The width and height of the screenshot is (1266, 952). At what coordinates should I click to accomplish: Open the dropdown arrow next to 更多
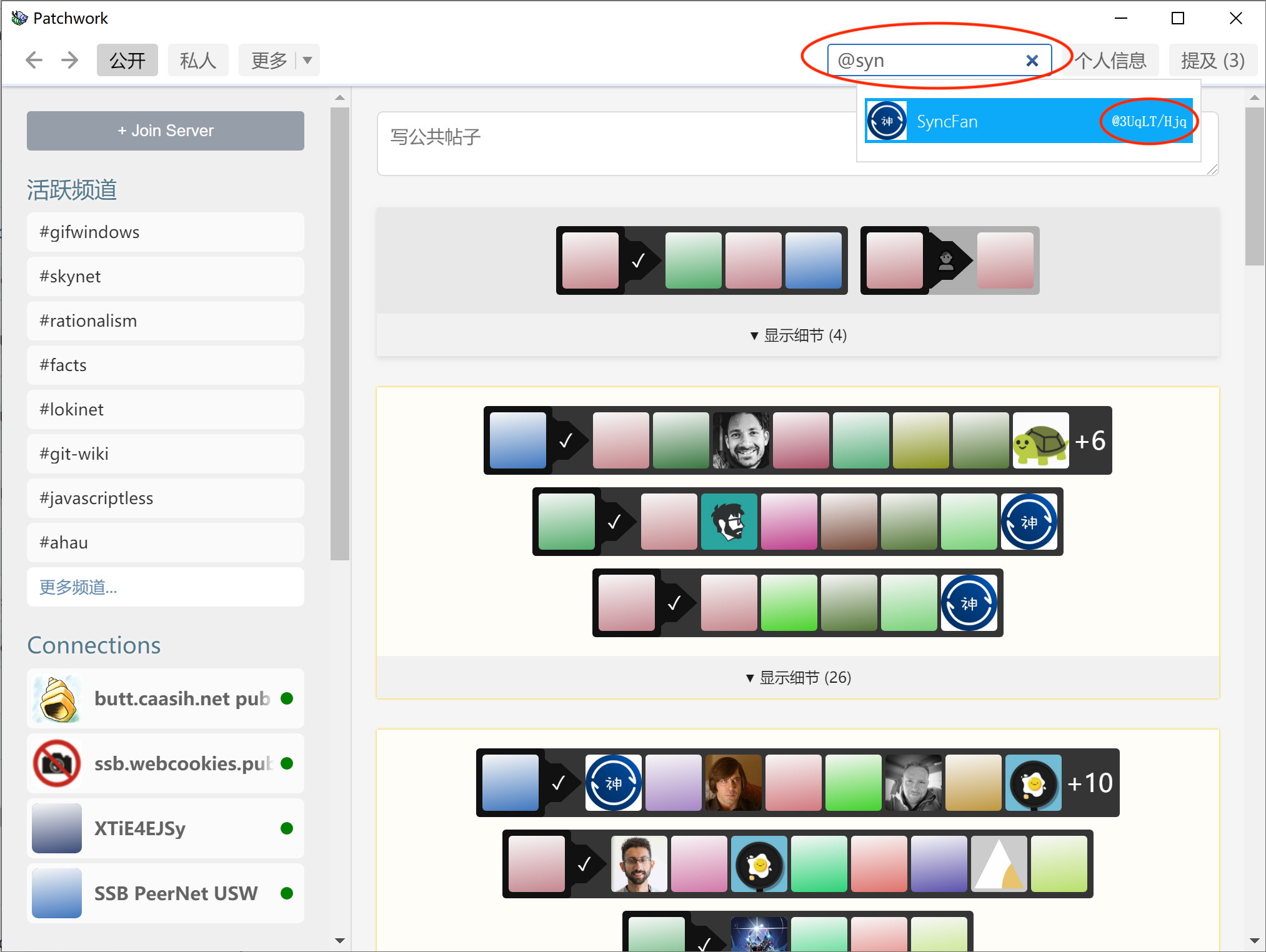point(307,60)
